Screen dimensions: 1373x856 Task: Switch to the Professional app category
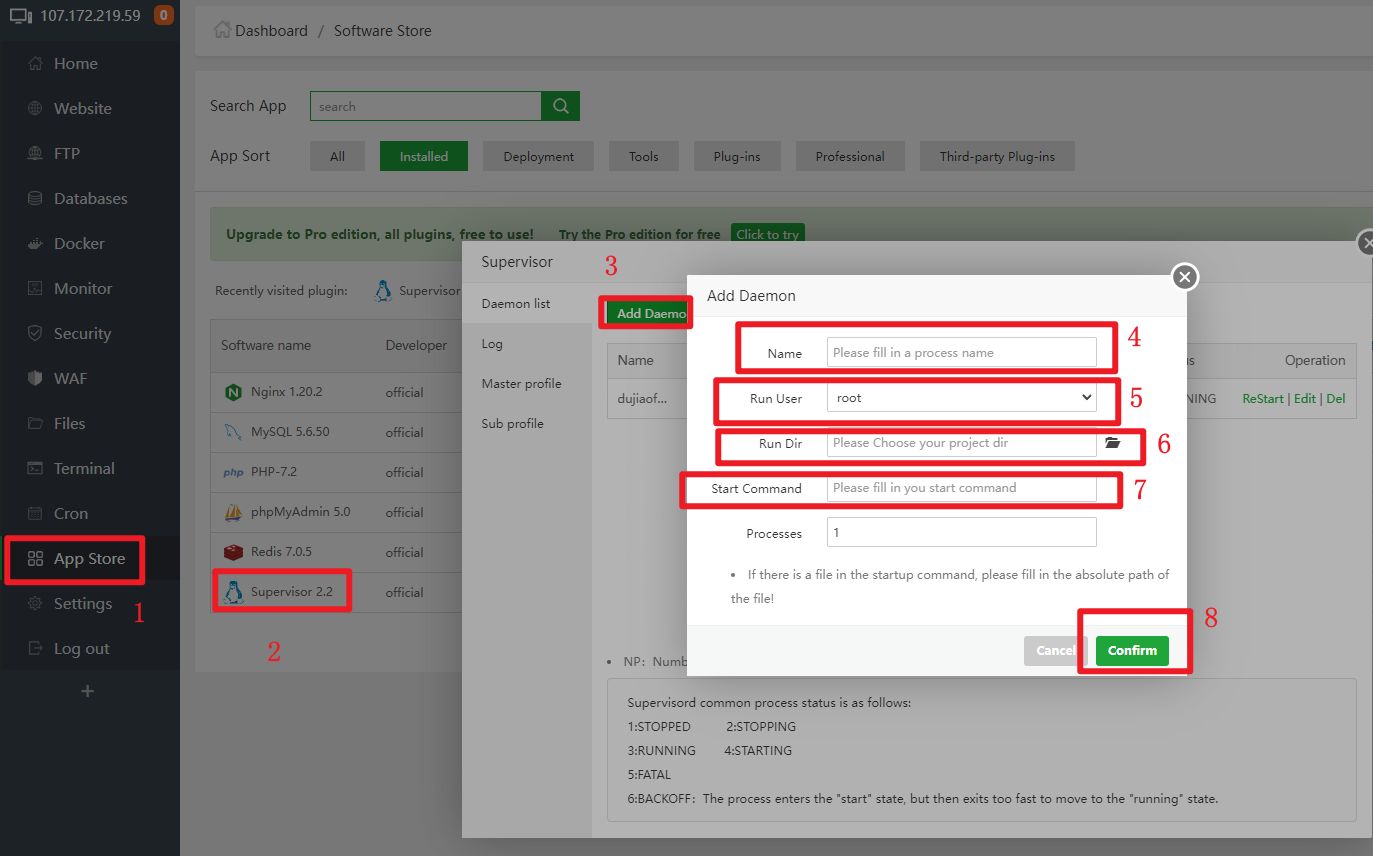pyautogui.click(x=850, y=156)
